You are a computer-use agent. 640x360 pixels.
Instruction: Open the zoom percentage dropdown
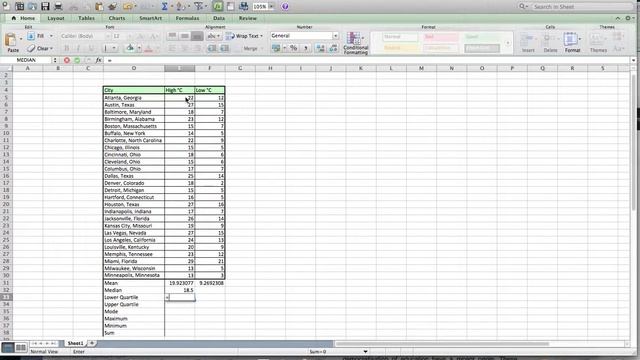click(271, 7)
